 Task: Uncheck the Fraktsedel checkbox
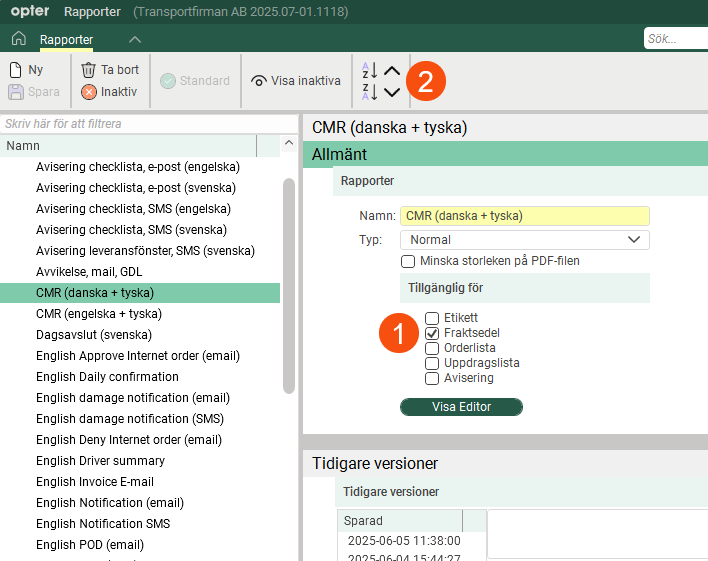pos(433,333)
